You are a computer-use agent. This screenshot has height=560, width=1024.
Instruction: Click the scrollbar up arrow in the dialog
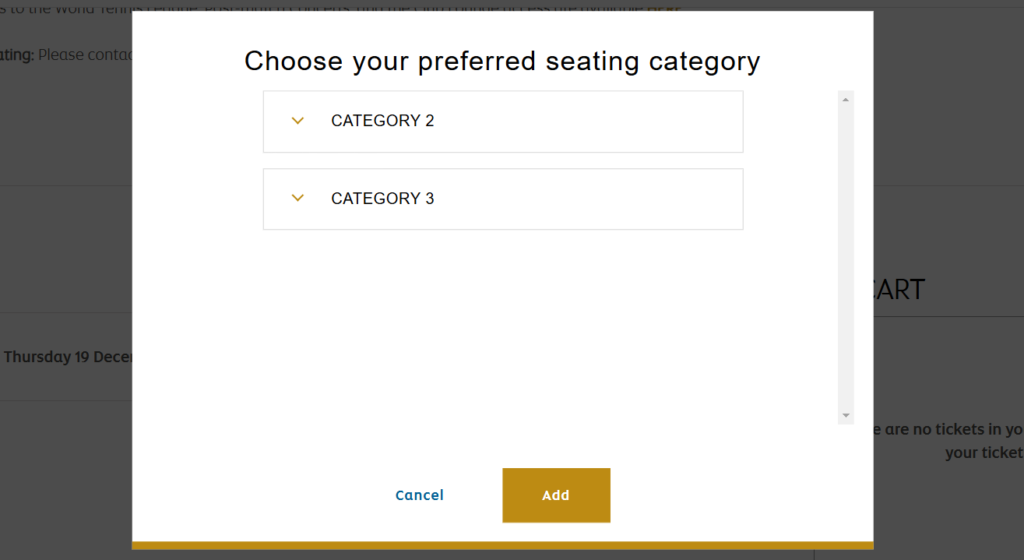[846, 100]
